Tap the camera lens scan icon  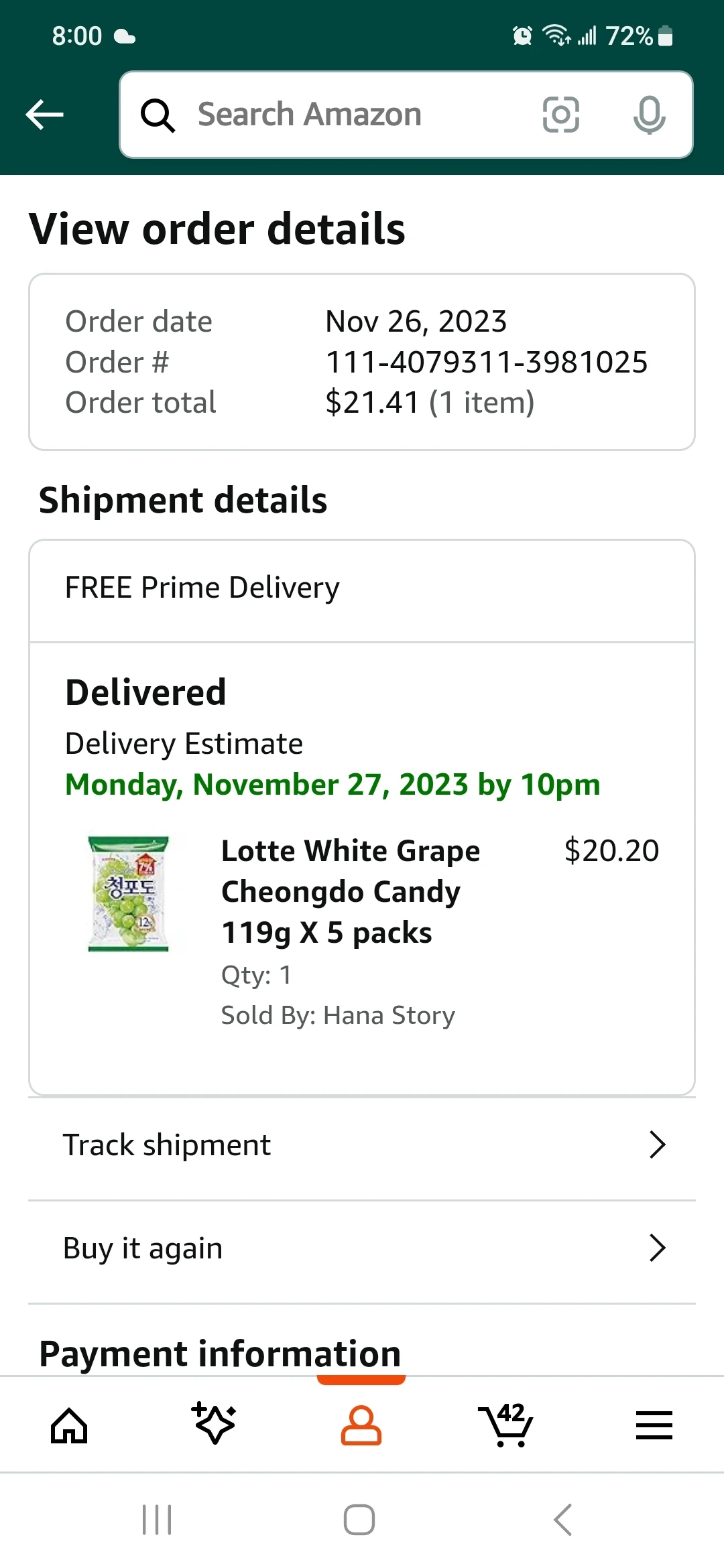(560, 115)
